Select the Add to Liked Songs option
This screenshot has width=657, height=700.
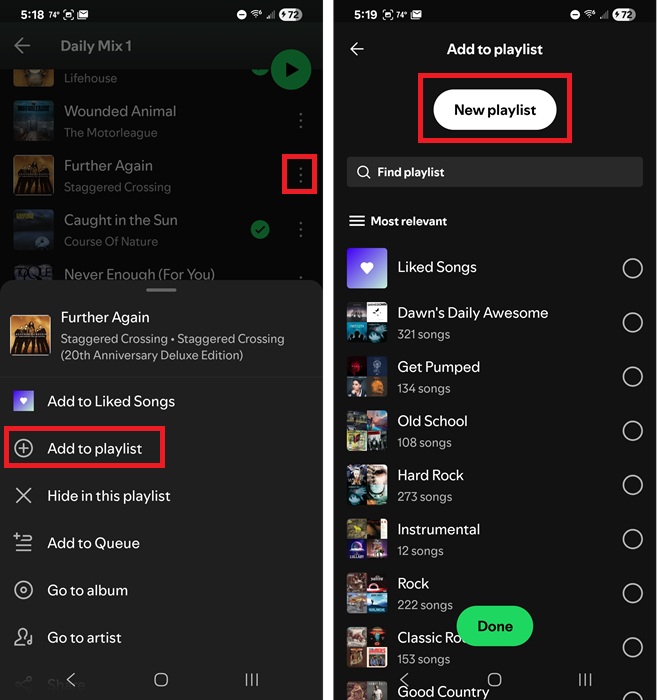[x=161, y=401]
